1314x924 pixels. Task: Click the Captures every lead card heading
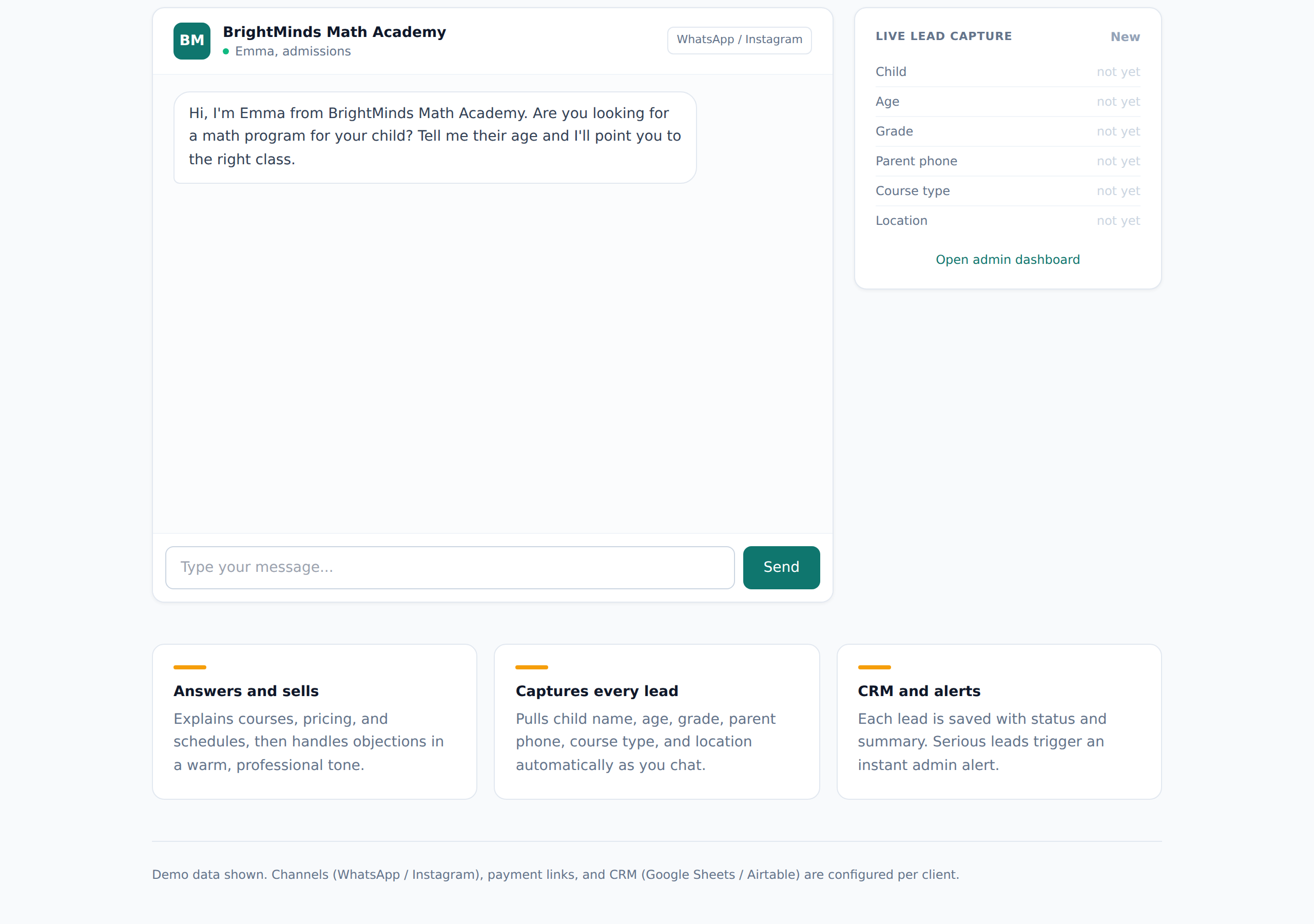point(597,691)
